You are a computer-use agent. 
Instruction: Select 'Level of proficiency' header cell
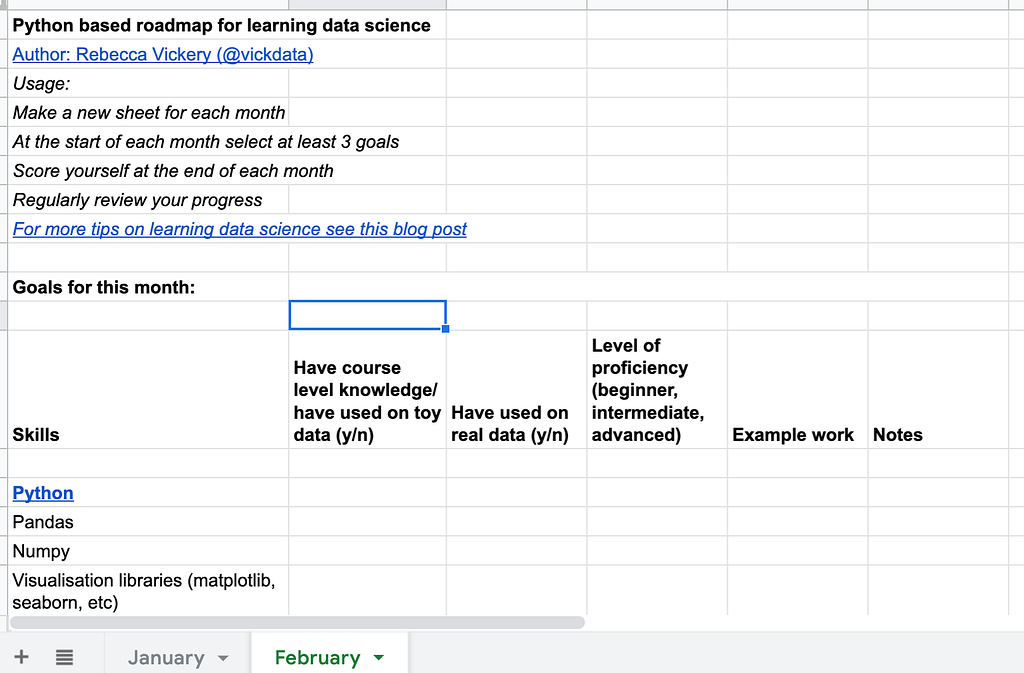coord(657,390)
